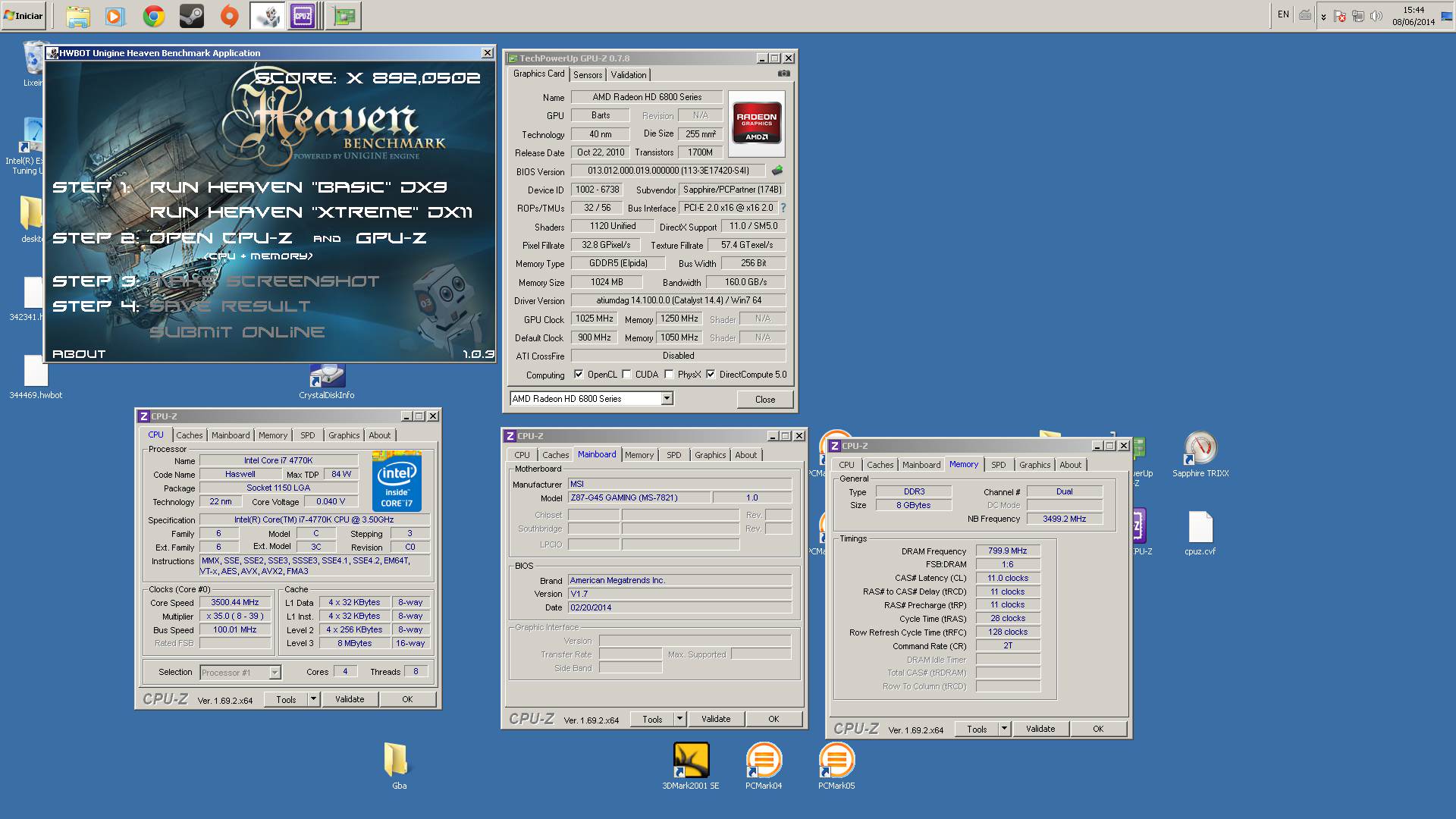Open the Tools arrow in CPU-Z Mainboard window
The height and width of the screenshot is (819, 1456).
click(x=679, y=719)
